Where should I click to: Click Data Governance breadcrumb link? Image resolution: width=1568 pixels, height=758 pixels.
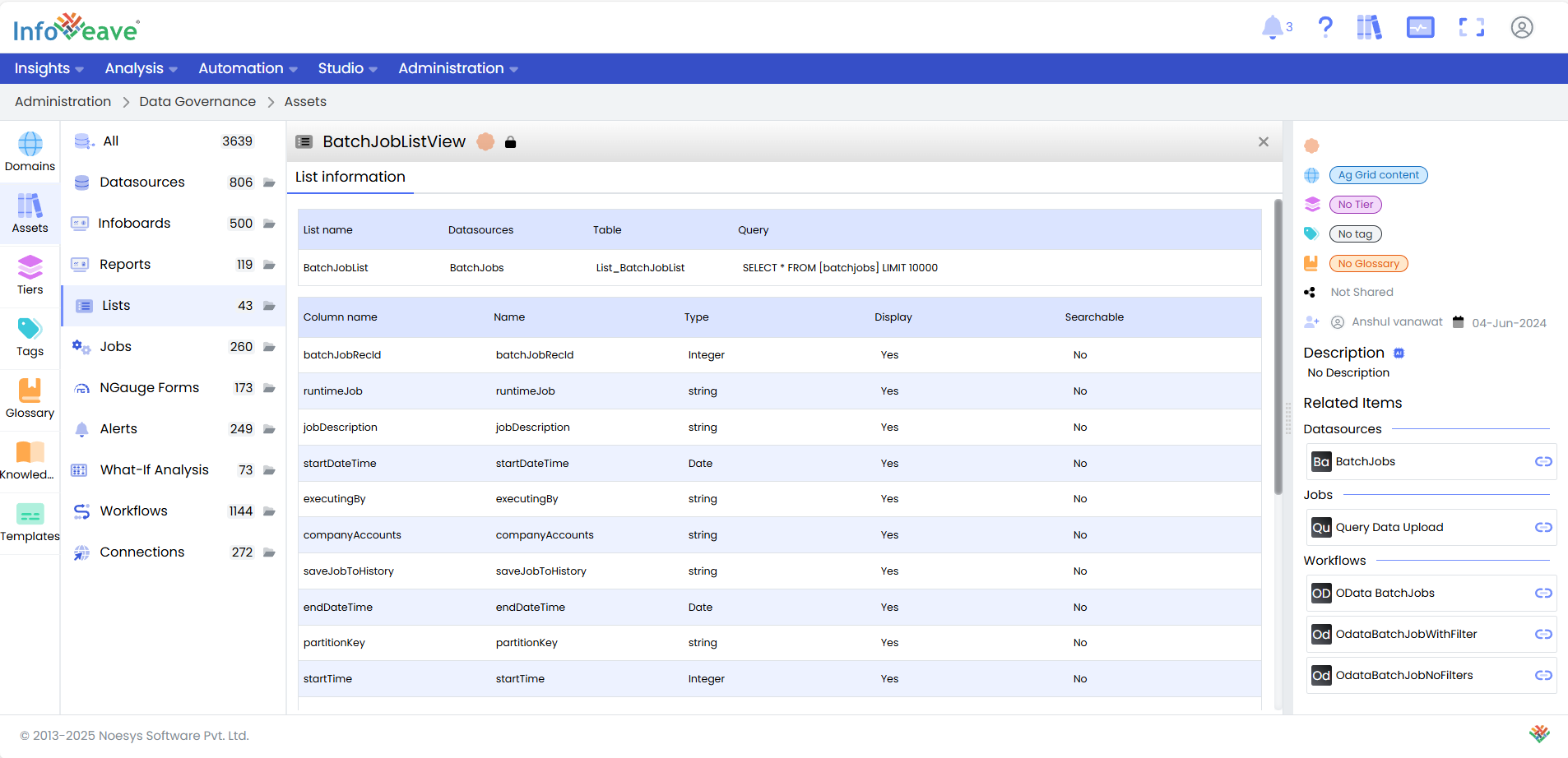[197, 101]
